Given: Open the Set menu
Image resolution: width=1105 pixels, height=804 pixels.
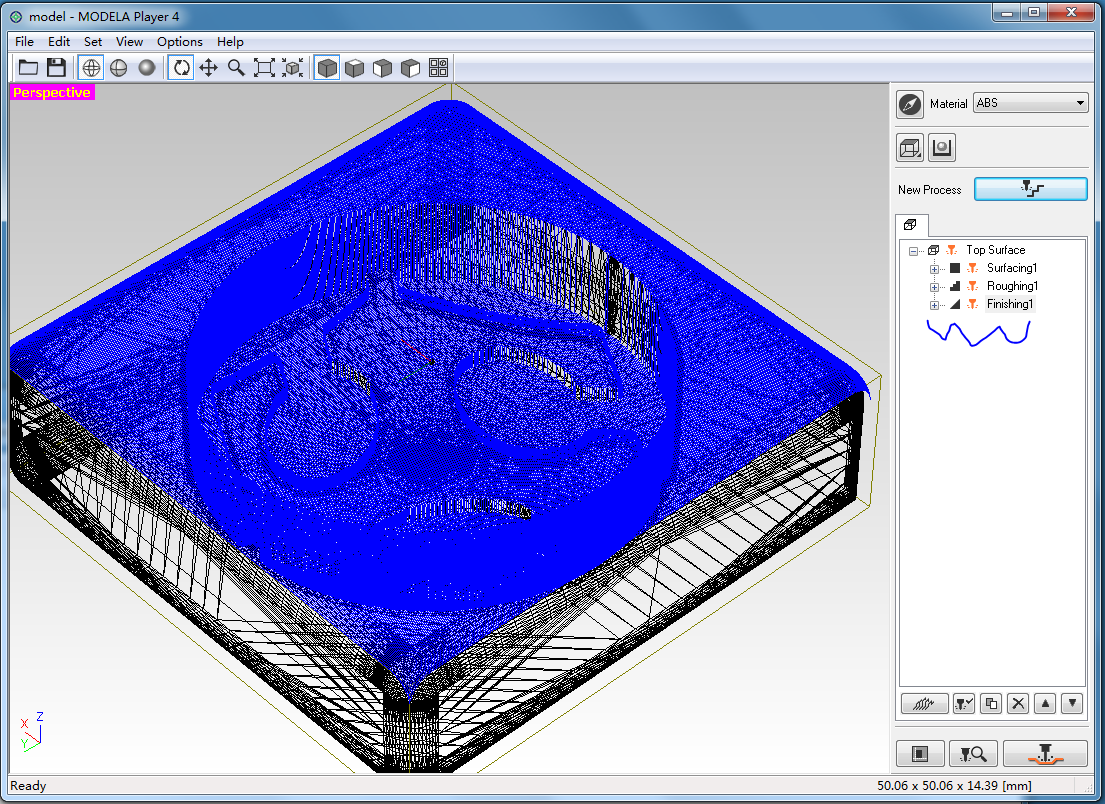Looking at the screenshot, I should [92, 42].
